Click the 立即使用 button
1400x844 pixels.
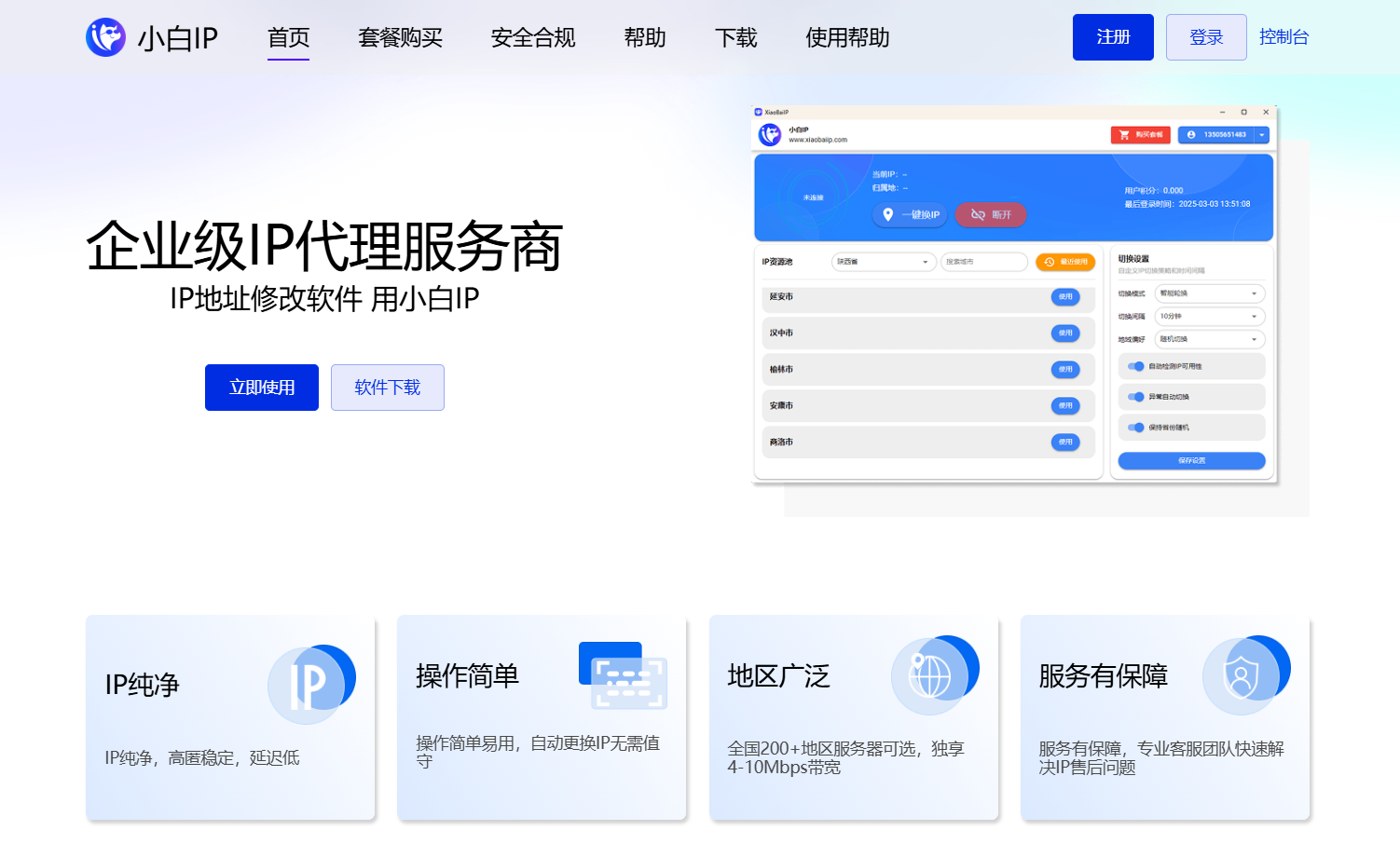pos(262,388)
